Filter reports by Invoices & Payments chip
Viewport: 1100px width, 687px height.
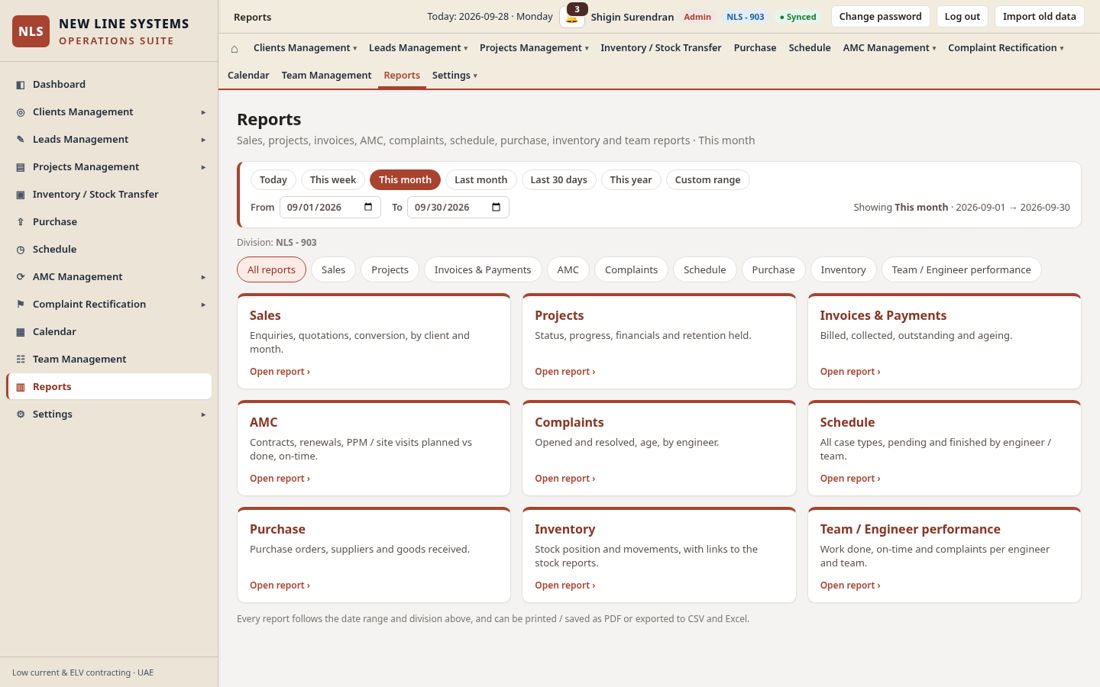point(483,269)
